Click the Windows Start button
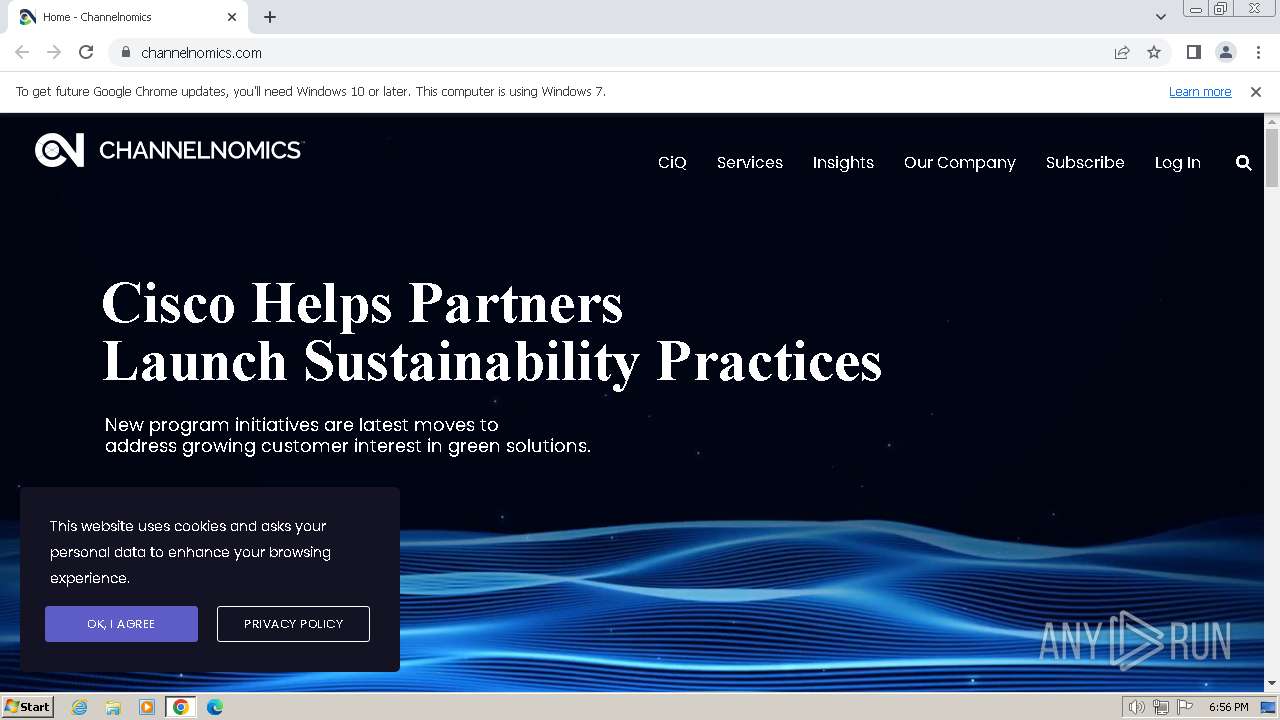The height and width of the screenshot is (720, 1280). pyautogui.click(x=27, y=707)
